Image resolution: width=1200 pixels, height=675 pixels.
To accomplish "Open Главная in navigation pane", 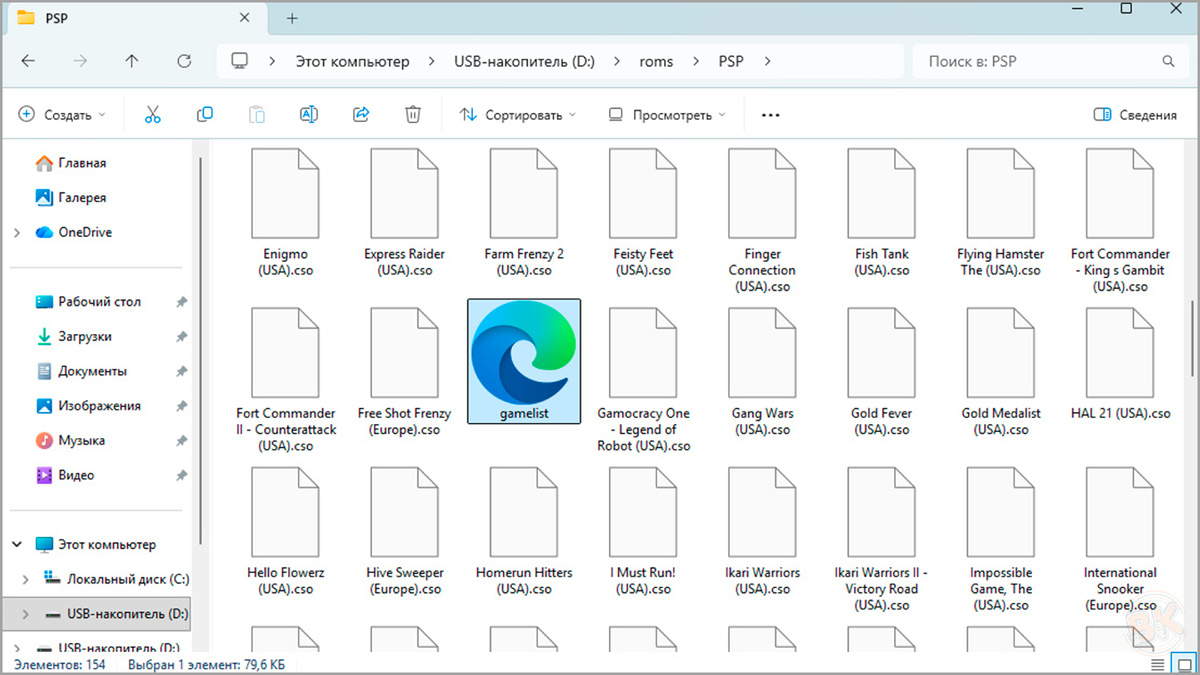I will tap(70, 163).
